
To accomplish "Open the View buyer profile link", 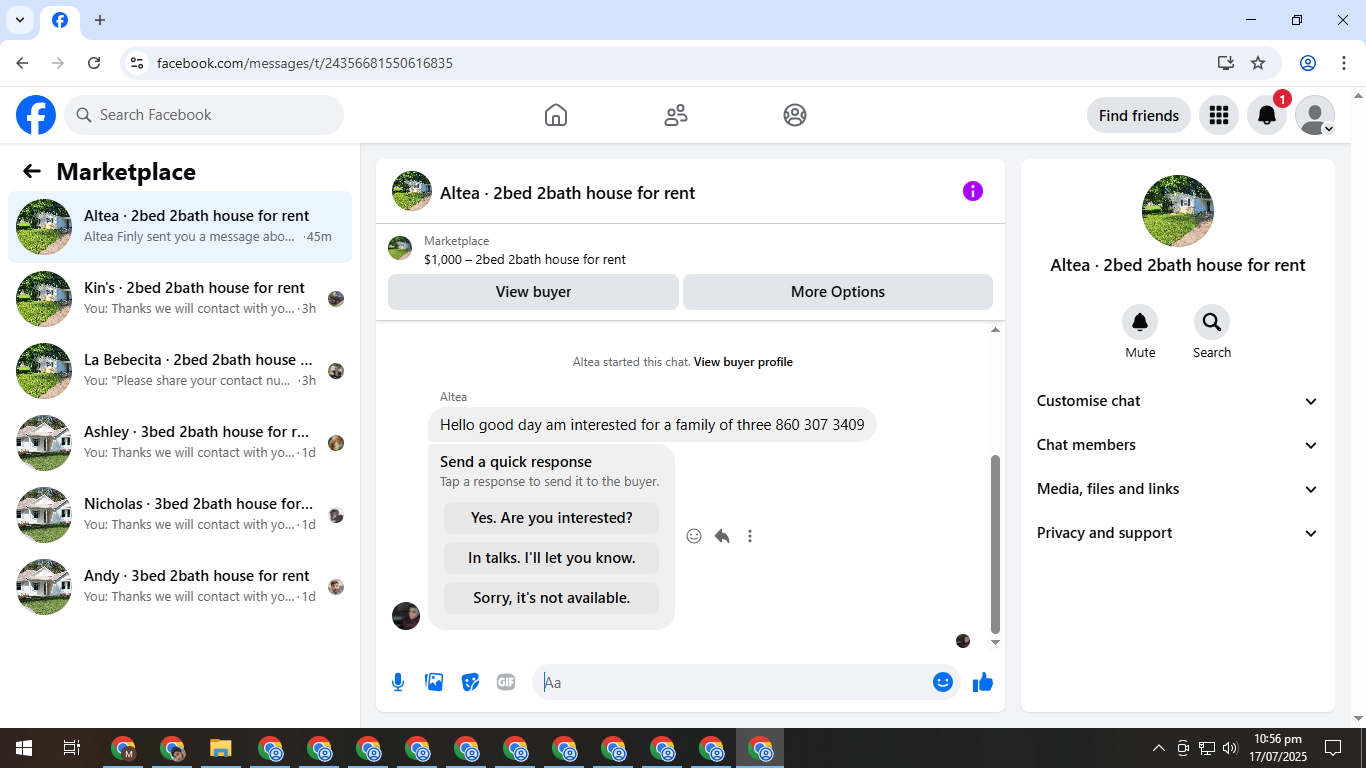I will coord(743,362).
